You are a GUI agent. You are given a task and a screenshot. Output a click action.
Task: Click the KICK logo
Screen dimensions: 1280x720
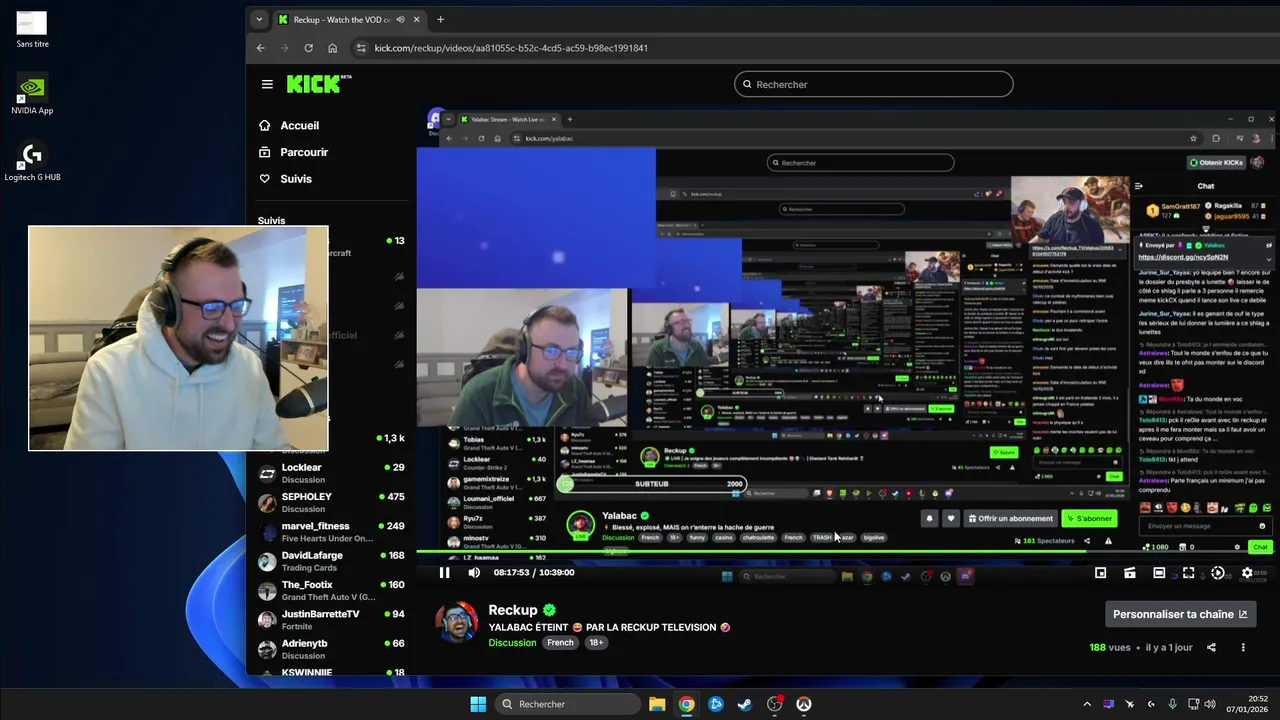click(319, 84)
